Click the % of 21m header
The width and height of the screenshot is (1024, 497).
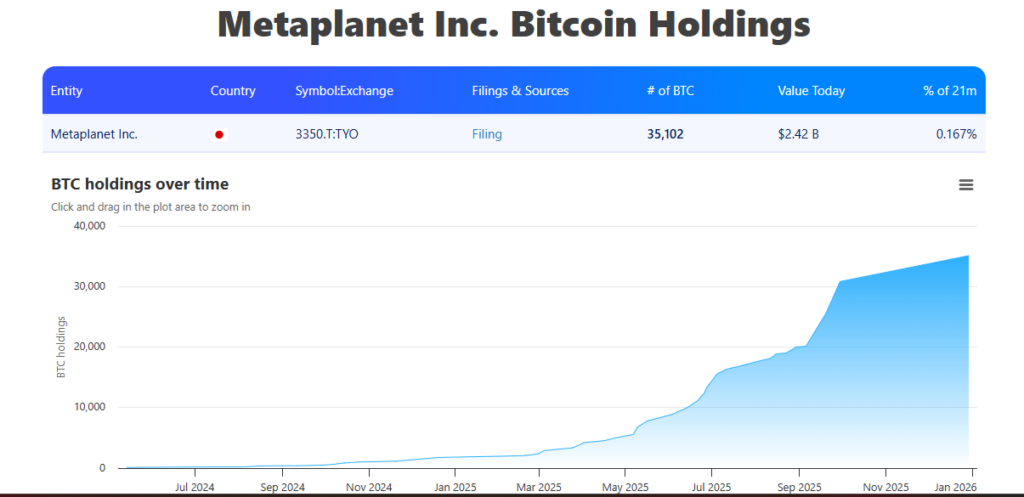(949, 91)
